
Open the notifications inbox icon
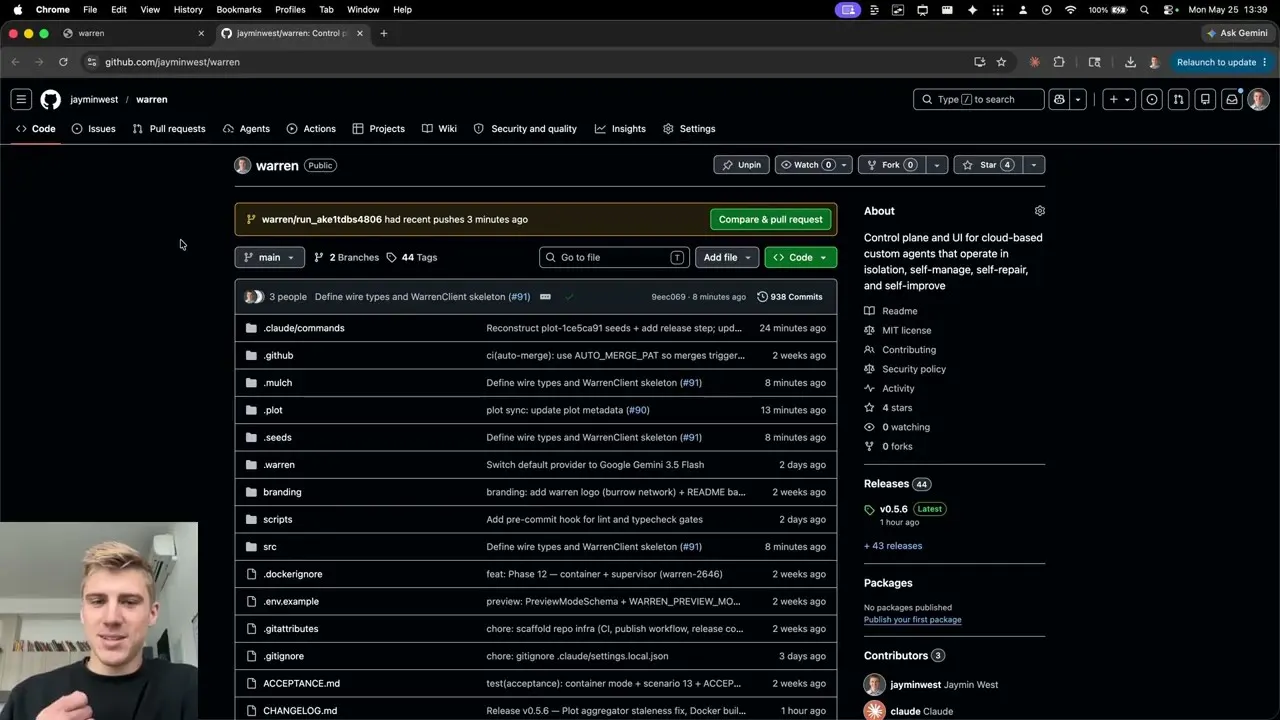[x=1232, y=99]
